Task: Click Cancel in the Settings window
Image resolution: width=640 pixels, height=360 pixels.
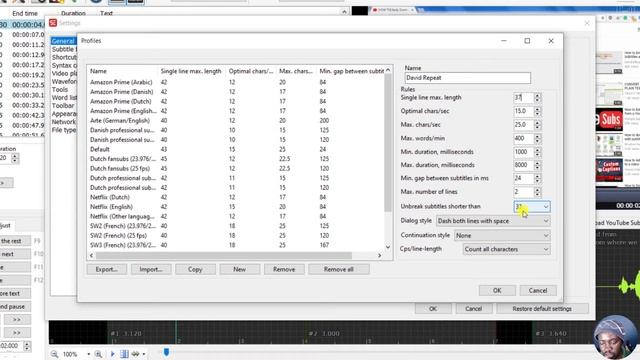Action: [474, 309]
